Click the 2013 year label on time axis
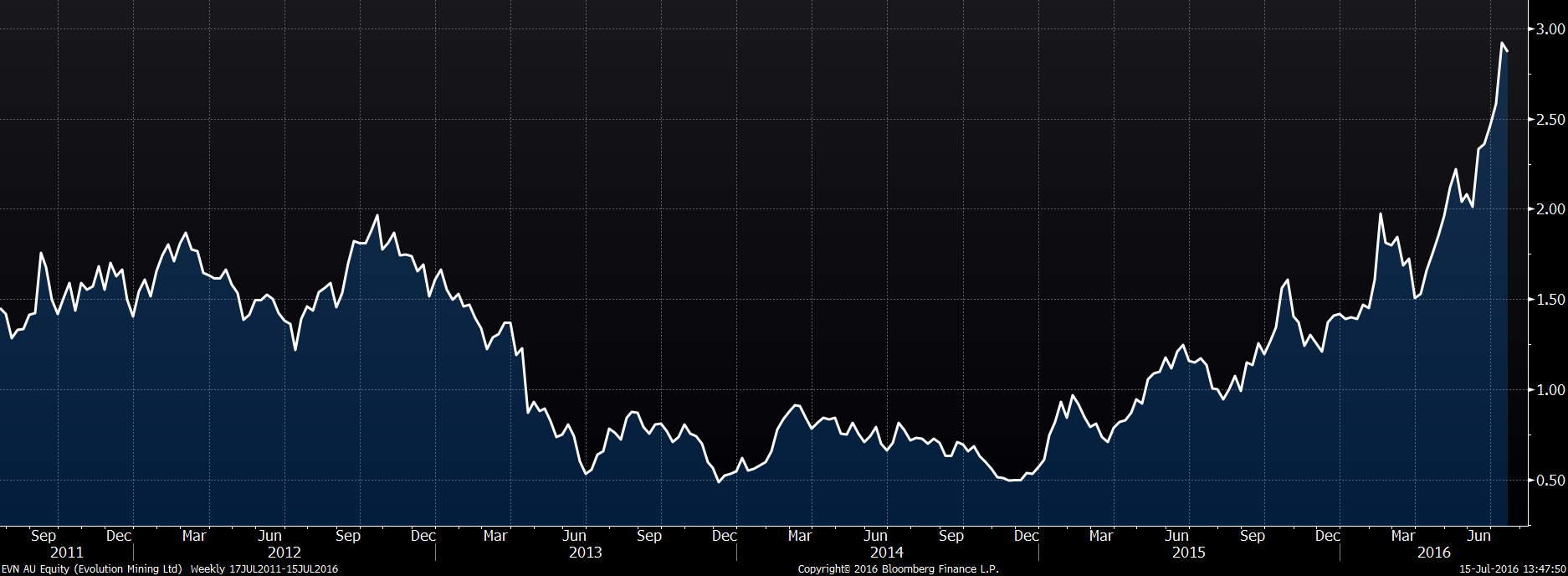This screenshot has height=576, width=1568. tap(586, 553)
